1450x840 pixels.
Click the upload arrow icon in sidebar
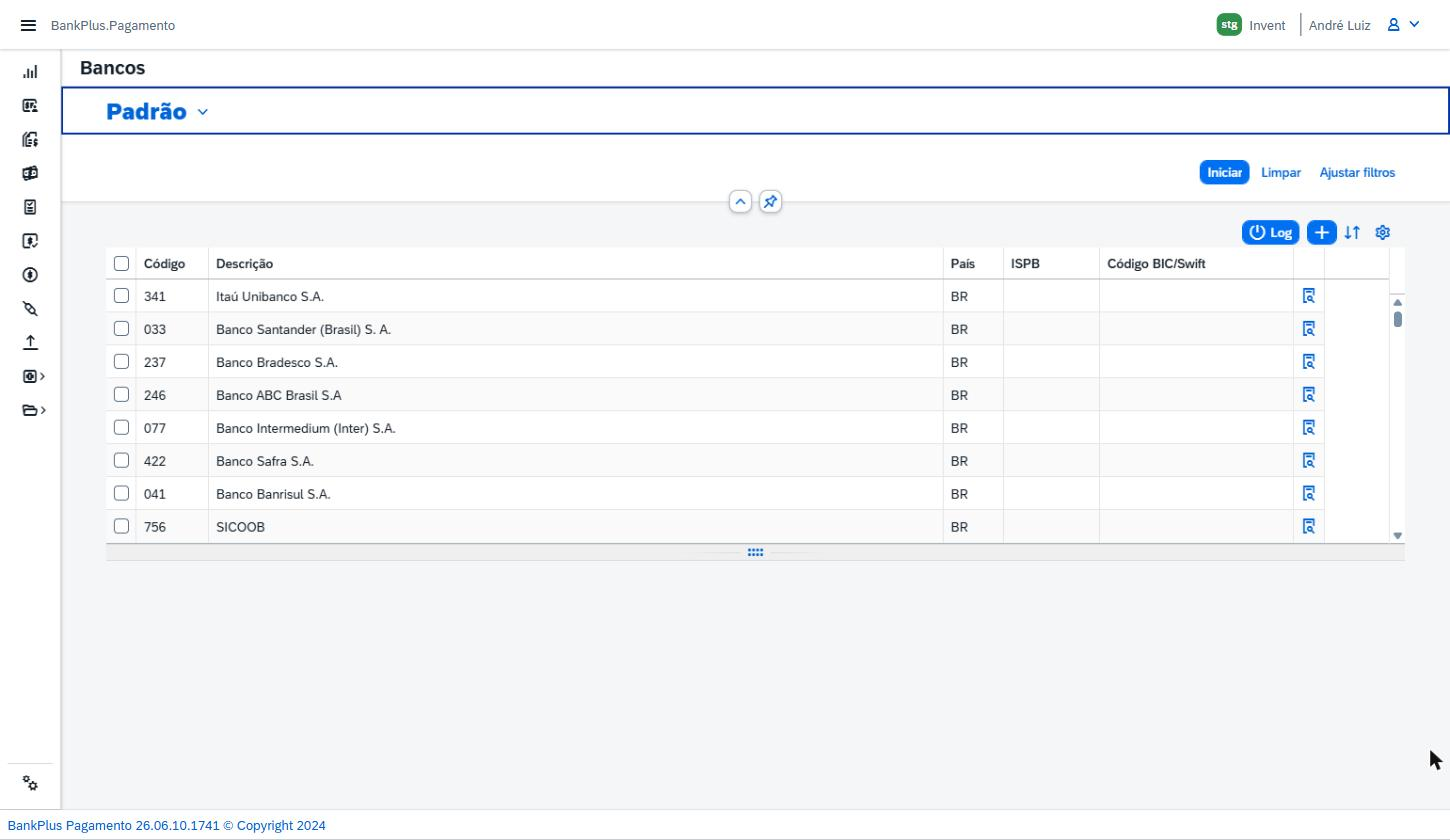point(30,342)
